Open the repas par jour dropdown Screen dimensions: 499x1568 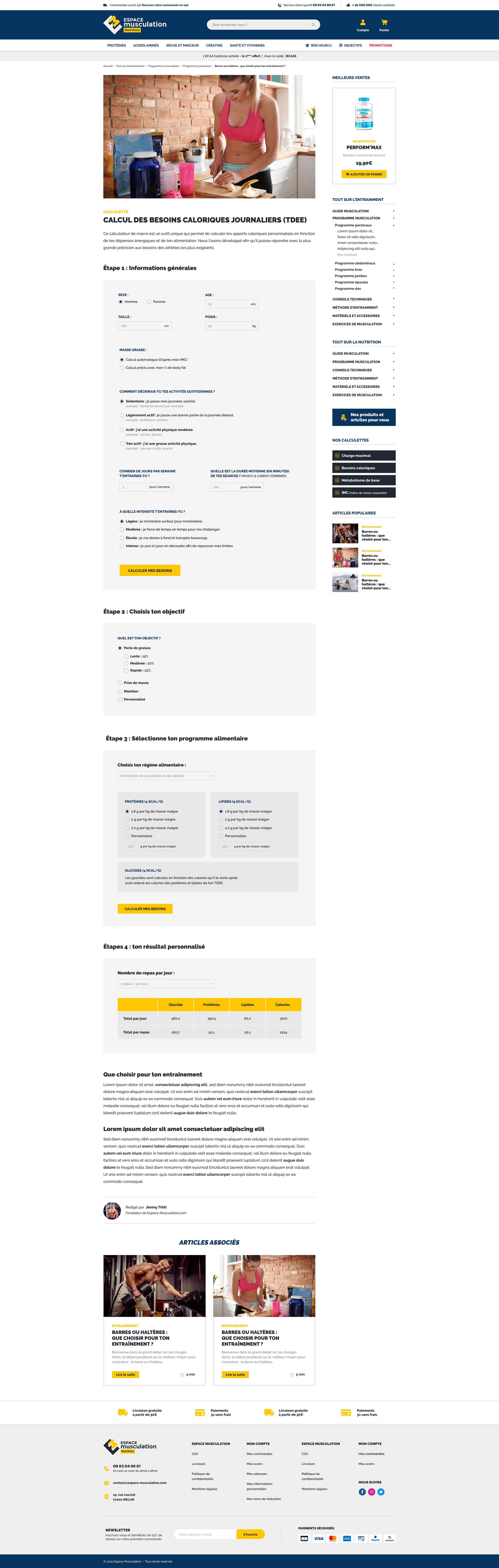(x=166, y=984)
